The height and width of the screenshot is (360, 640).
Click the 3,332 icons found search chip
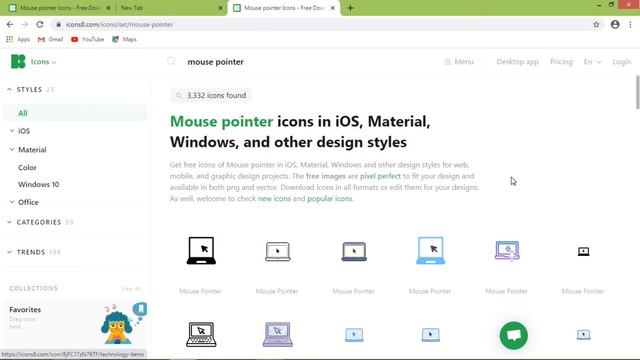coord(211,96)
